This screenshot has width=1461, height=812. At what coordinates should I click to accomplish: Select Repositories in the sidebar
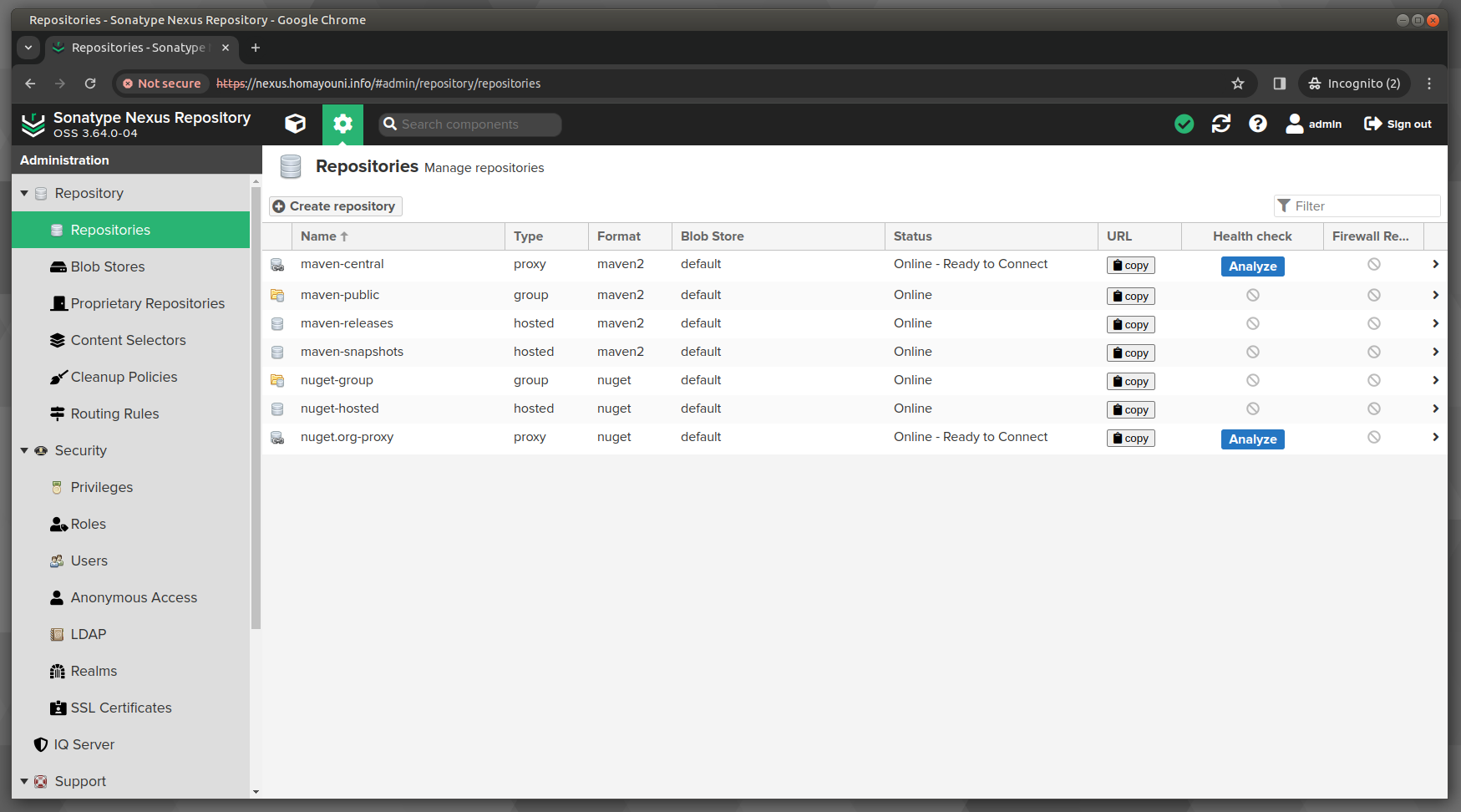(130, 230)
